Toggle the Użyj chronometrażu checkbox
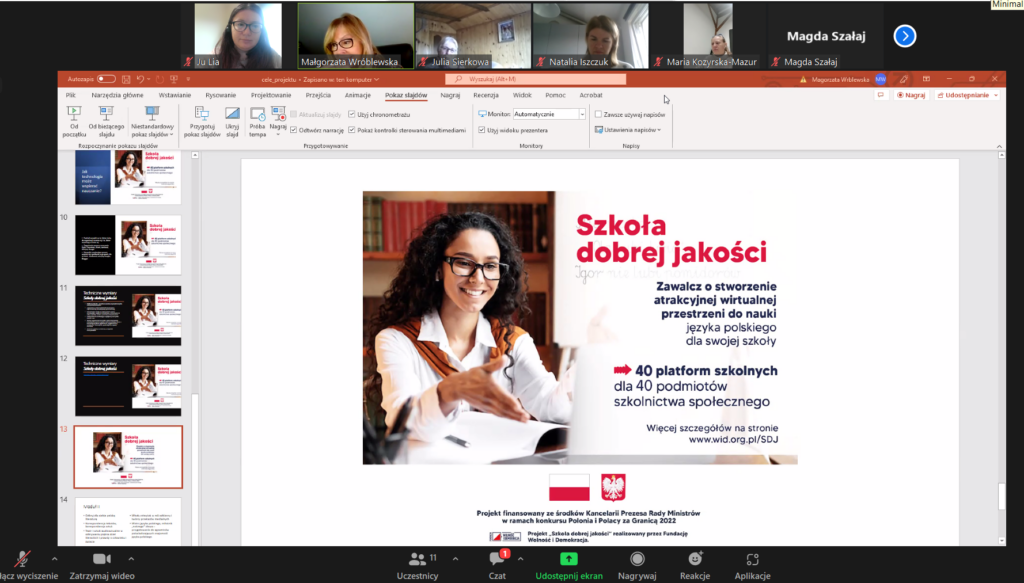Image resolution: width=1024 pixels, height=583 pixels. (x=352, y=115)
